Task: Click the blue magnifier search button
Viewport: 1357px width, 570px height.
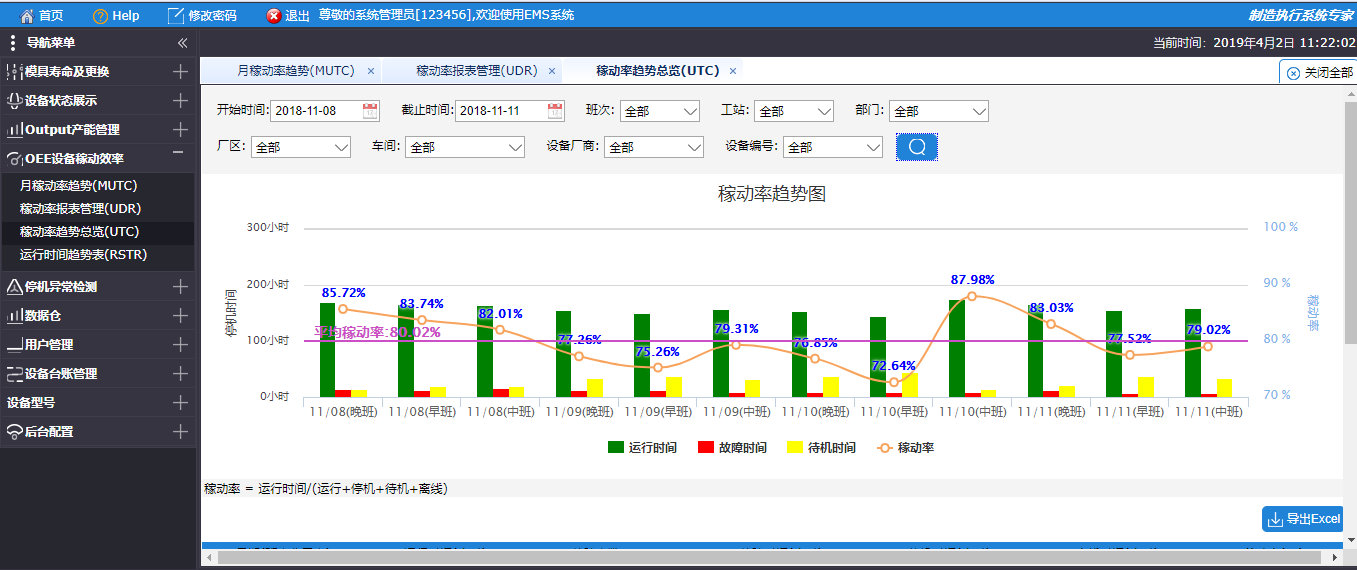Action: coord(917,147)
